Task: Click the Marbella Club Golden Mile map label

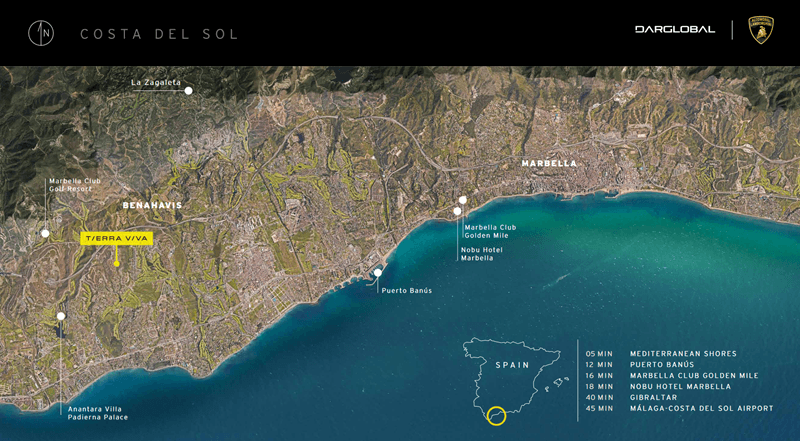Action: [490, 231]
